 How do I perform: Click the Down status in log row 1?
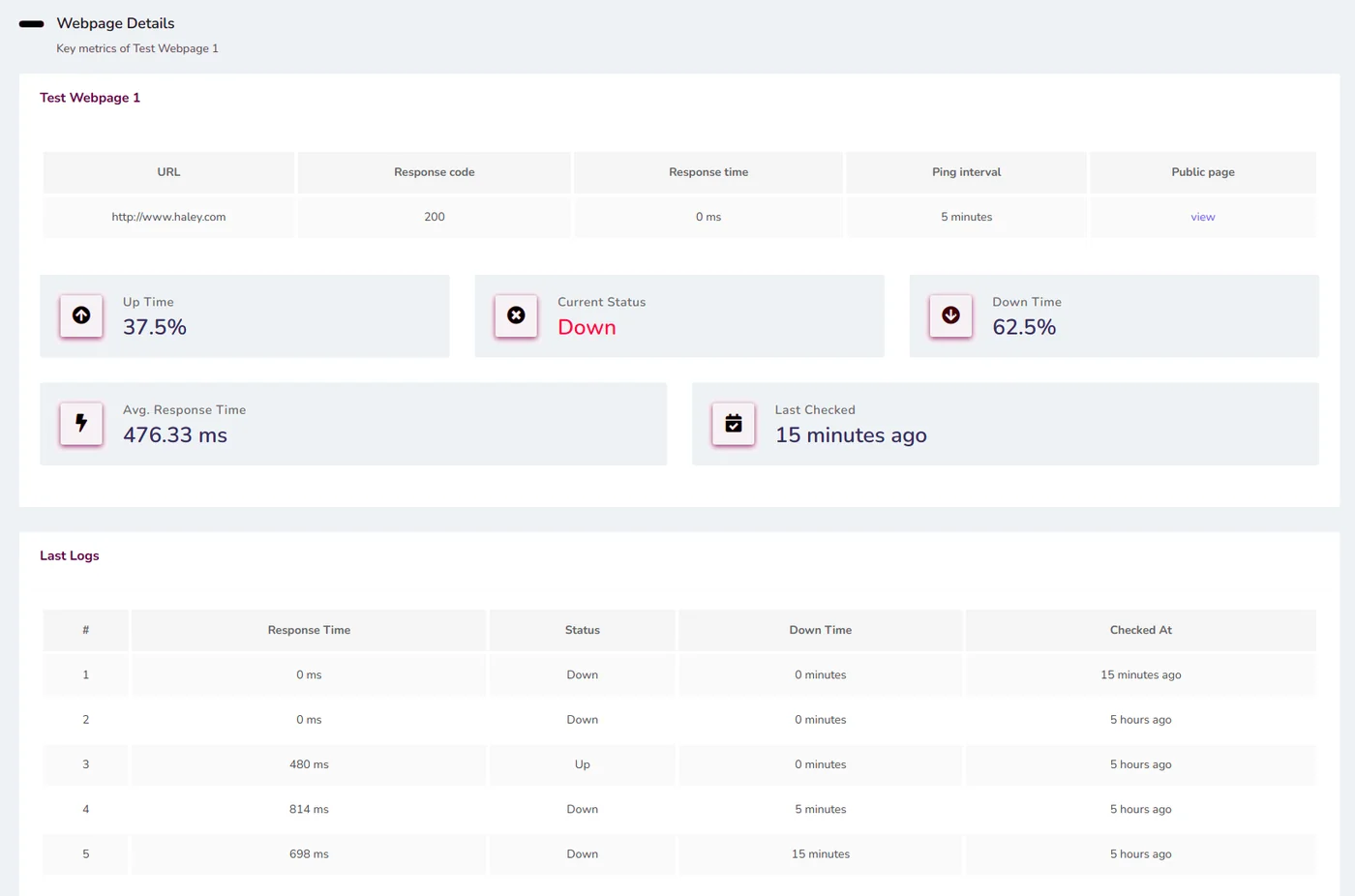583,674
